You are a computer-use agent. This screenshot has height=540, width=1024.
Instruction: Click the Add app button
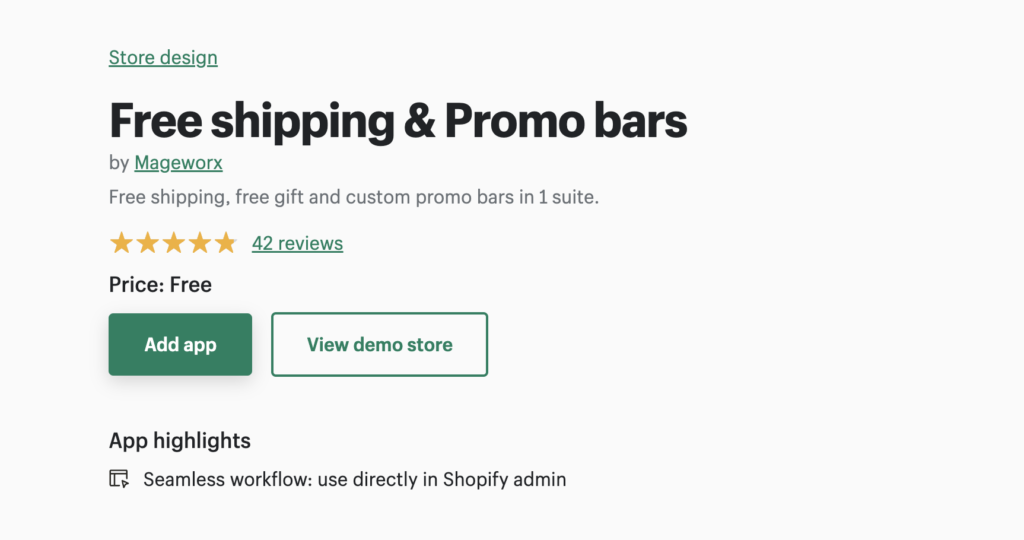coord(180,344)
